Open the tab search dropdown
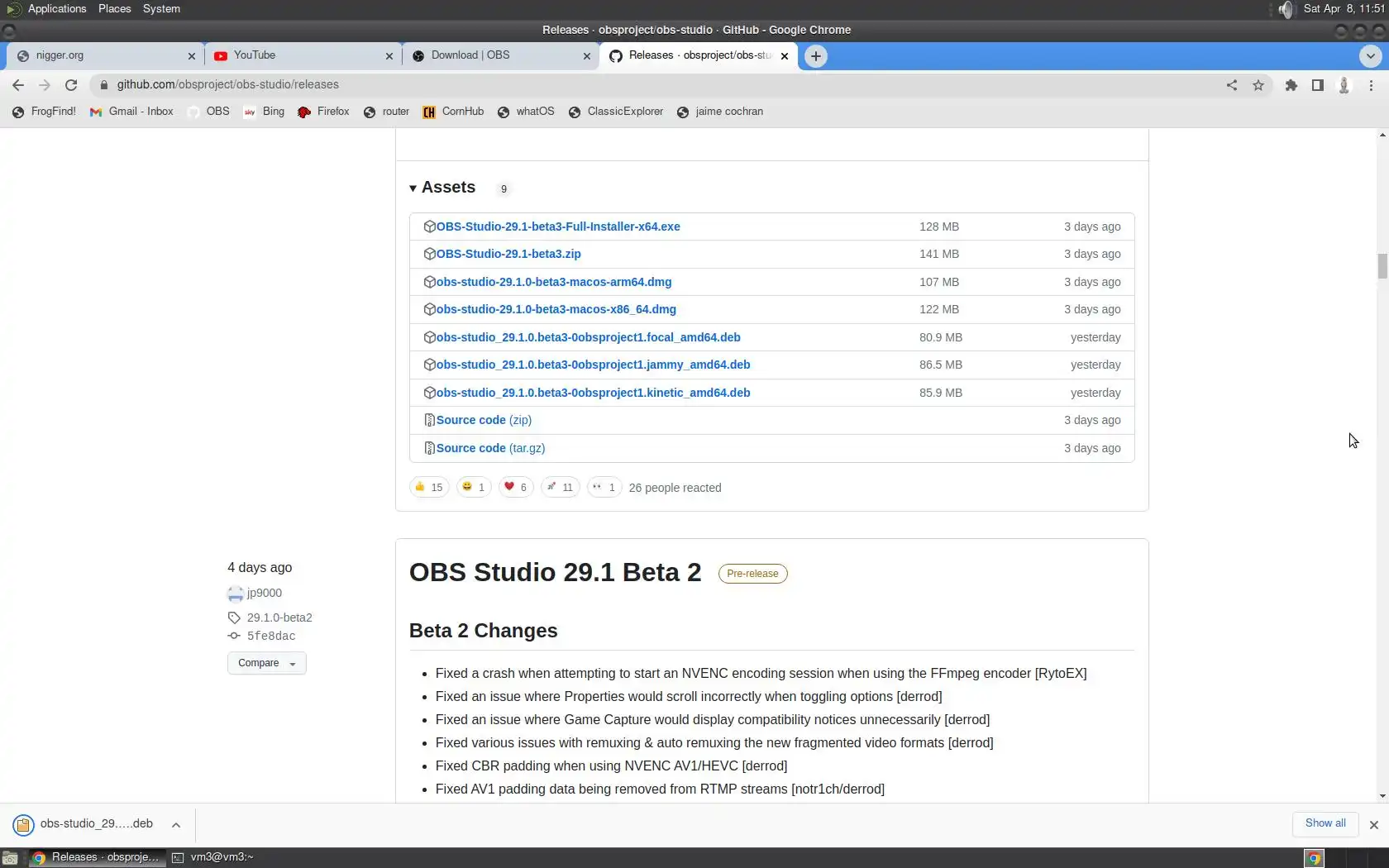Screen dimensions: 1389x868 1370,56
